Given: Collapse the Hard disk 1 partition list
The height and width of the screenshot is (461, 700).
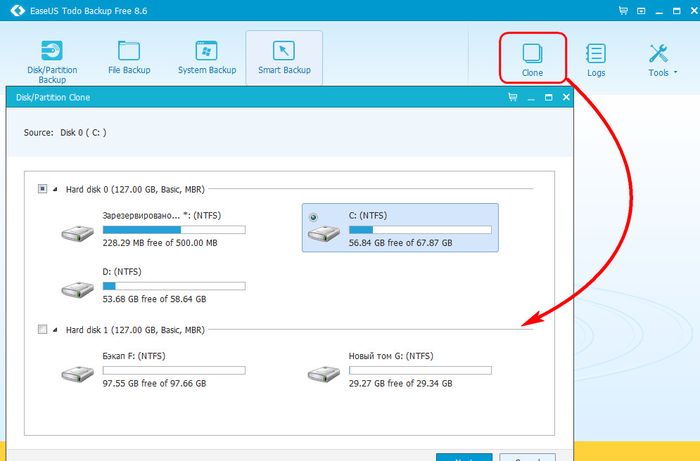Looking at the screenshot, I should tap(56, 330).
